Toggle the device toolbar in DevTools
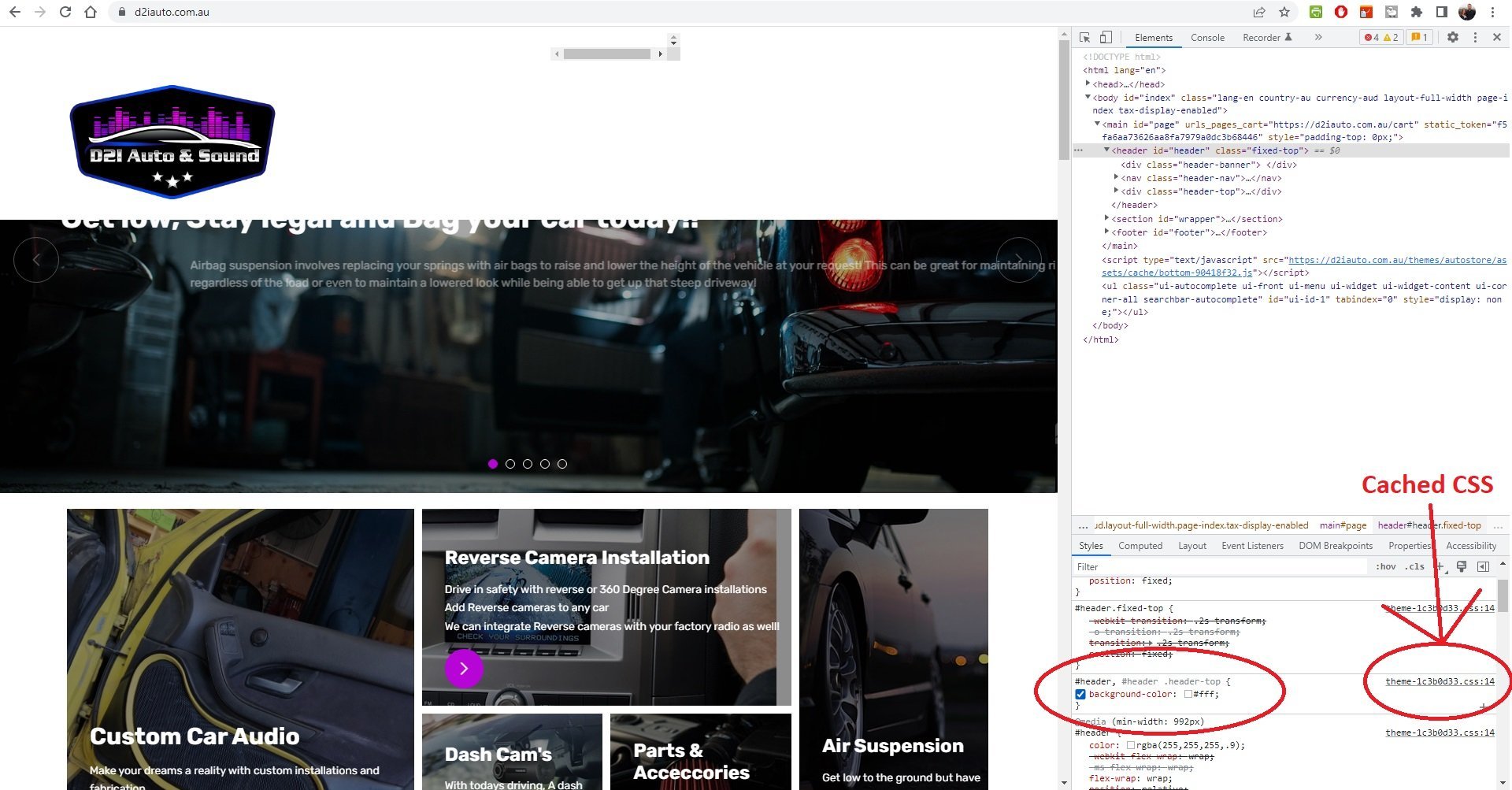This screenshot has width=1512, height=790. (x=1106, y=37)
